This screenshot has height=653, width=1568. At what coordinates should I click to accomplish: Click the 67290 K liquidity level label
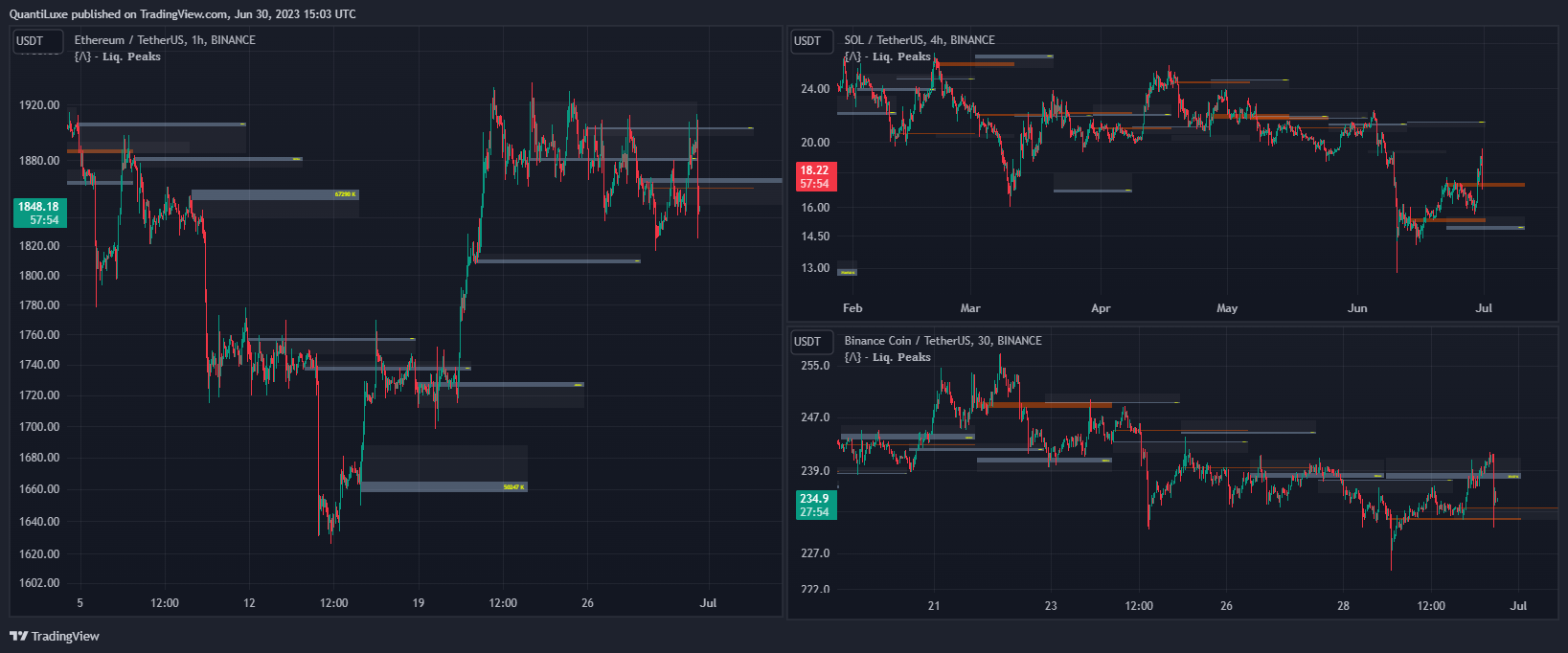pos(346,194)
